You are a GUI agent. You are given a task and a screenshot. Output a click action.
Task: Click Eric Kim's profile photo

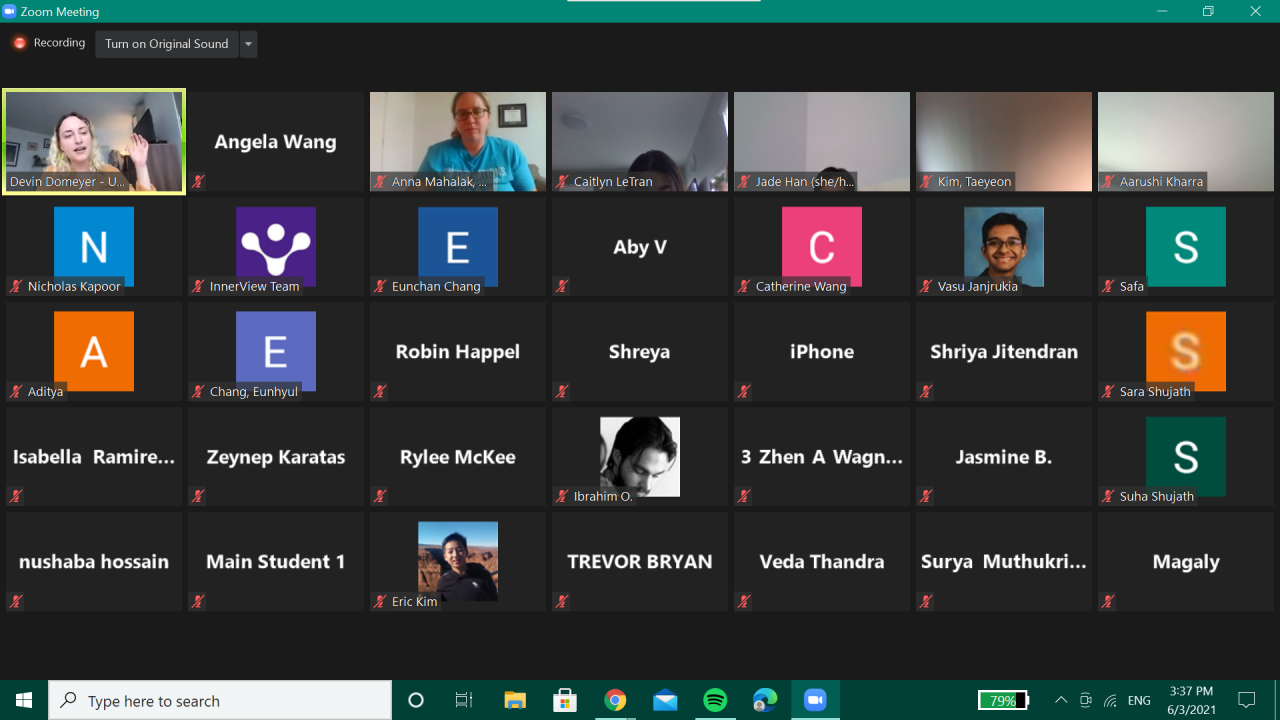coord(458,561)
